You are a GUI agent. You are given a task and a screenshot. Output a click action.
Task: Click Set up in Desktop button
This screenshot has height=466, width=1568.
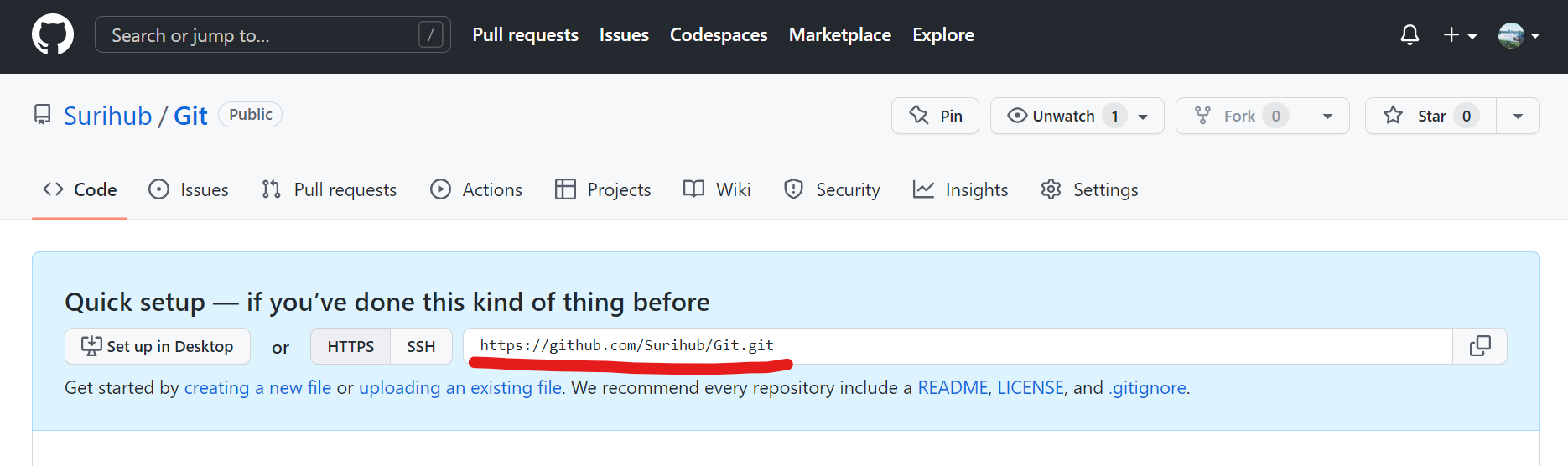point(158,346)
